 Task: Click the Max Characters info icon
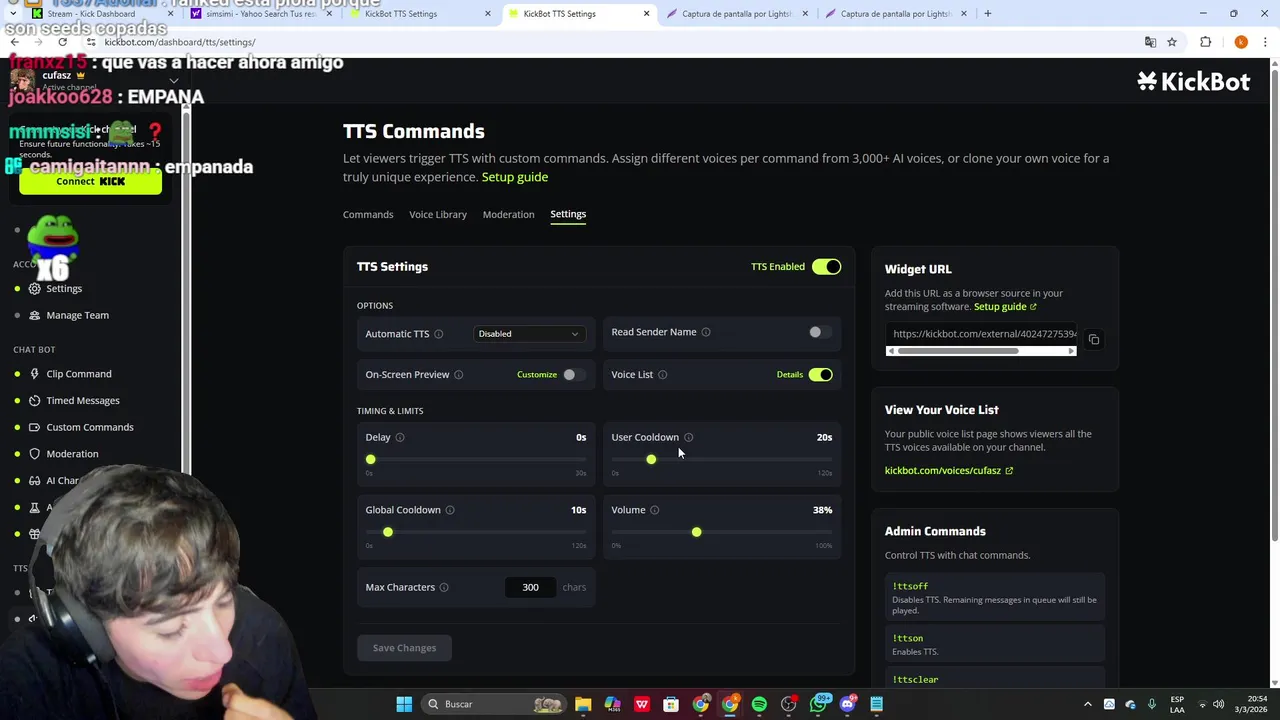pyautogui.click(x=444, y=587)
